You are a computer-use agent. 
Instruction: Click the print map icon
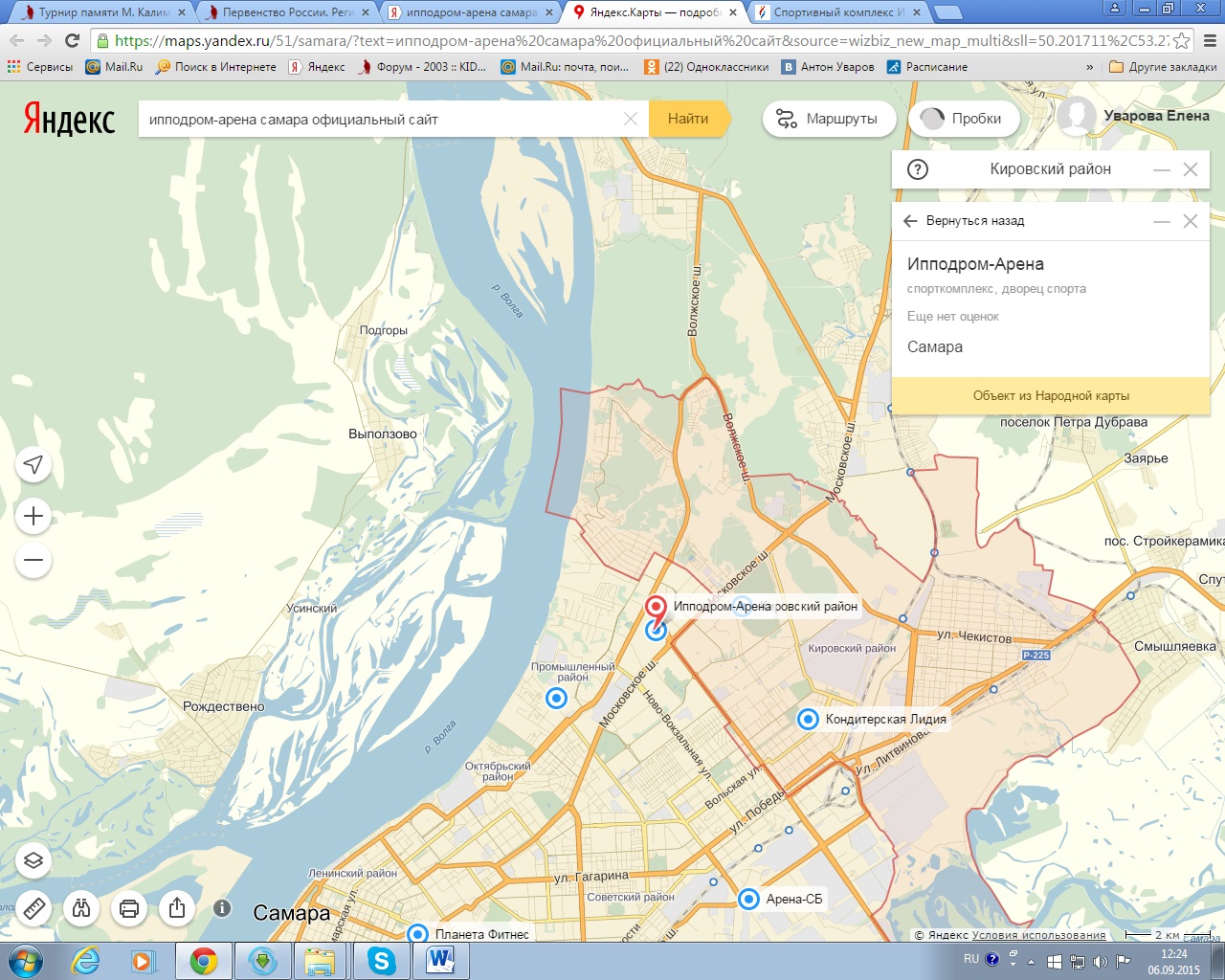point(129,907)
